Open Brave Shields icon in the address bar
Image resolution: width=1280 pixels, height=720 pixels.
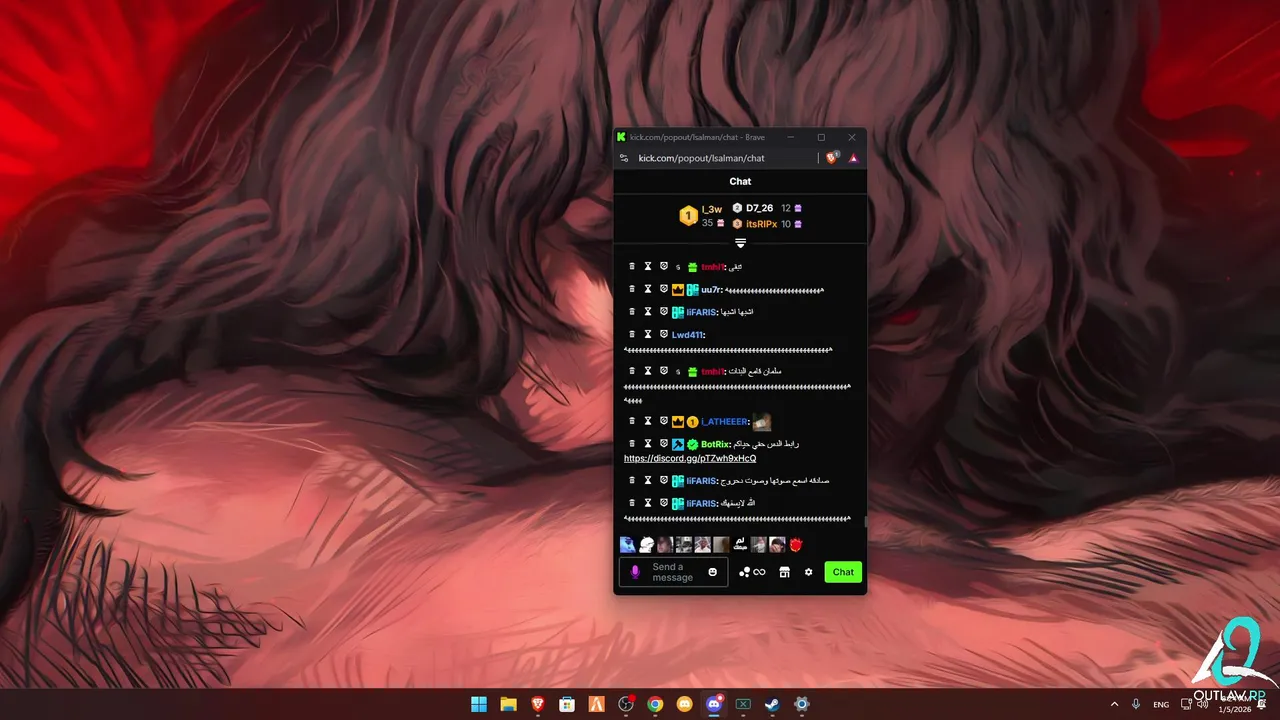(832, 158)
